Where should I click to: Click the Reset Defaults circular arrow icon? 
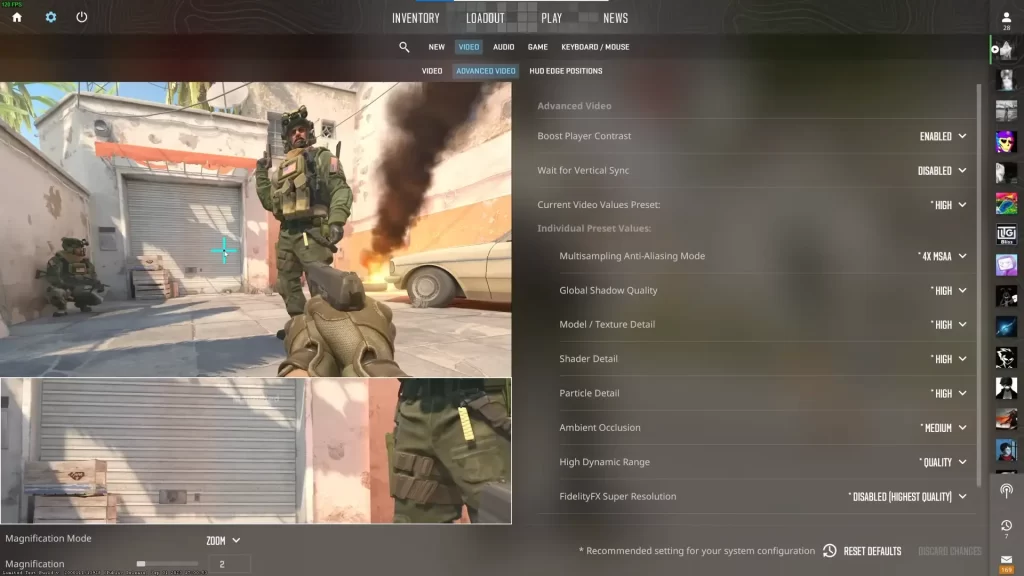click(829, 551)
